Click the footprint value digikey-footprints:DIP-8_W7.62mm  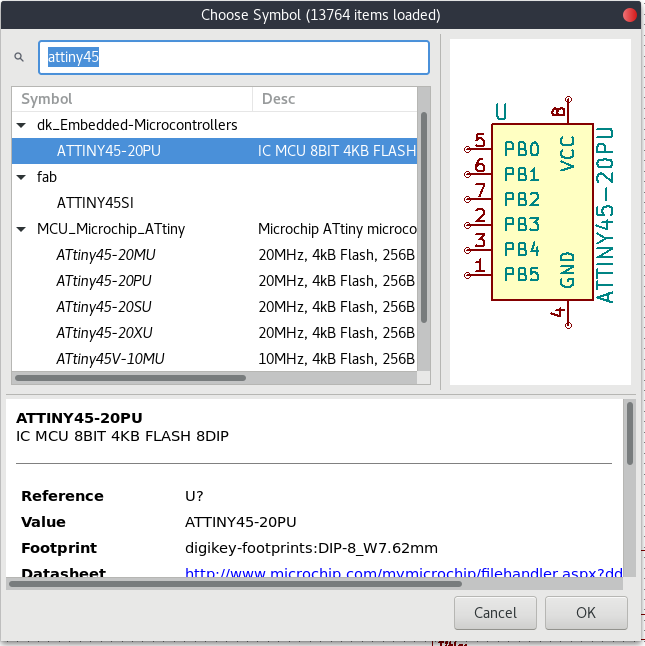(x=311, y=548)
